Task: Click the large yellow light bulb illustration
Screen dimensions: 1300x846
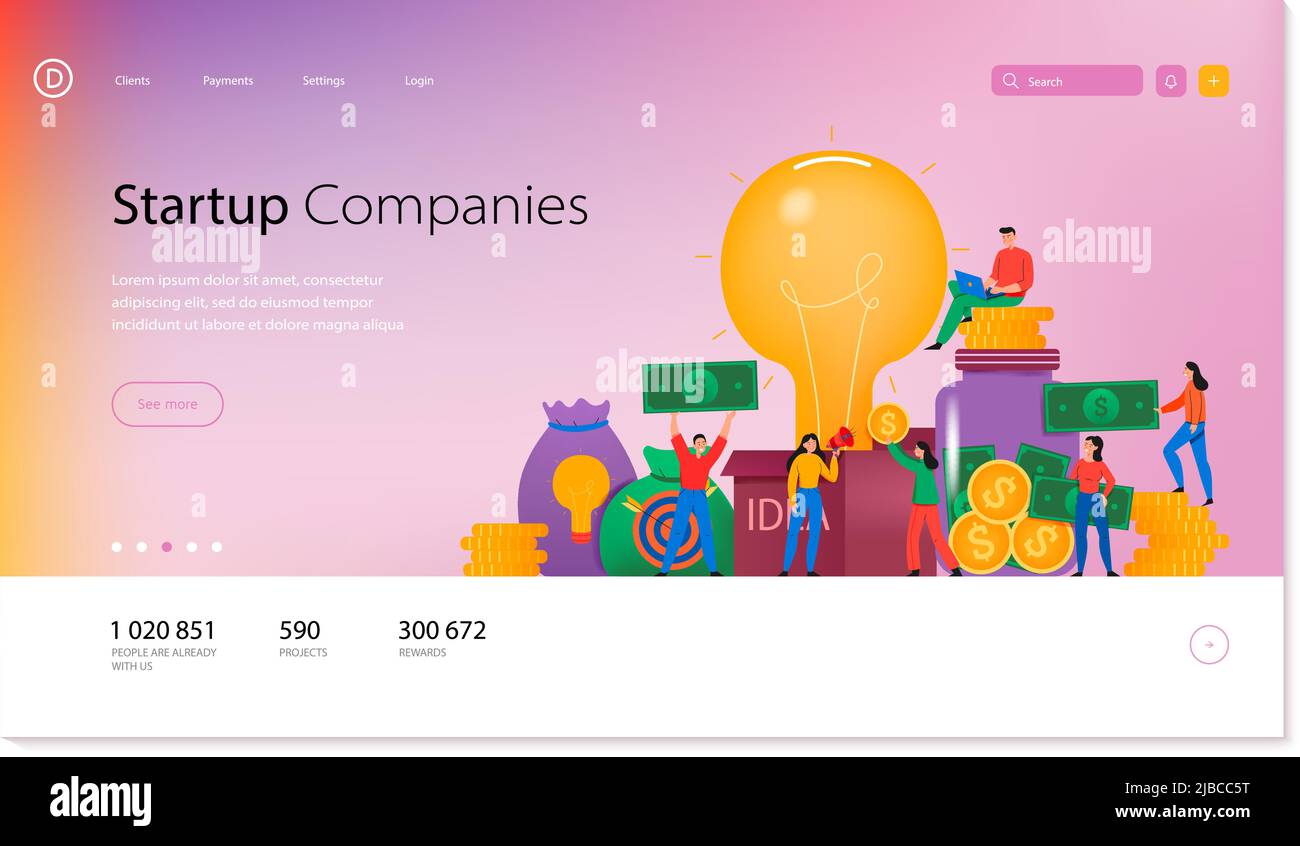Action: (833, 290)
